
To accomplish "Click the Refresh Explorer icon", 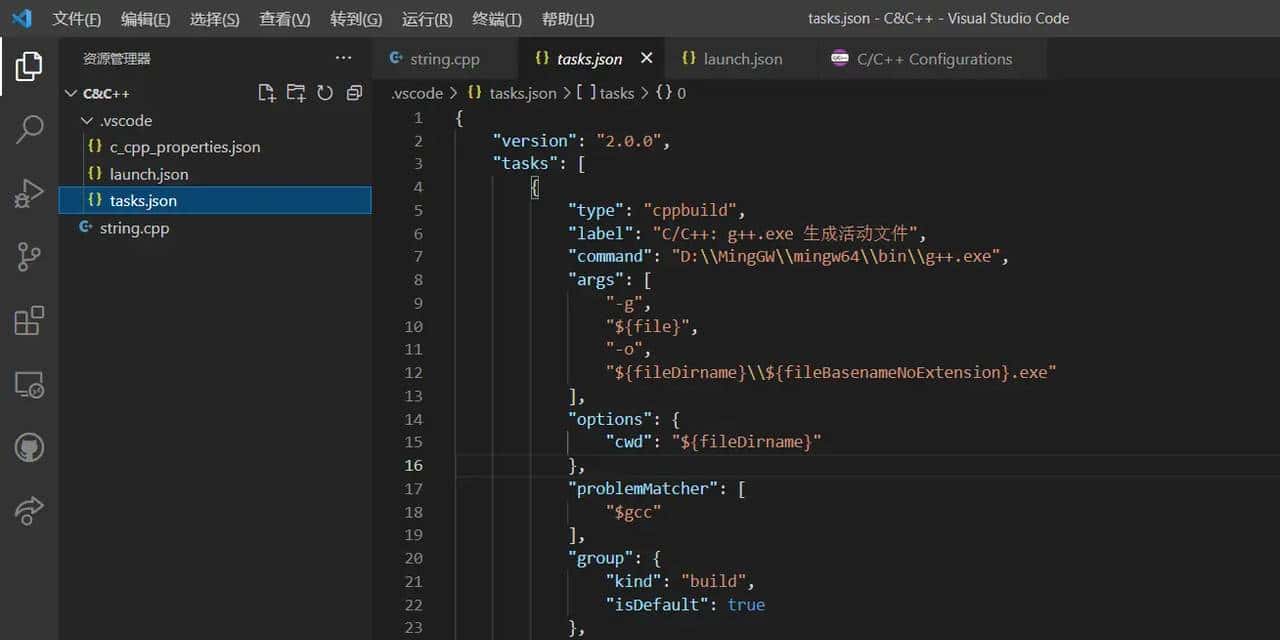I will point(325,92).
